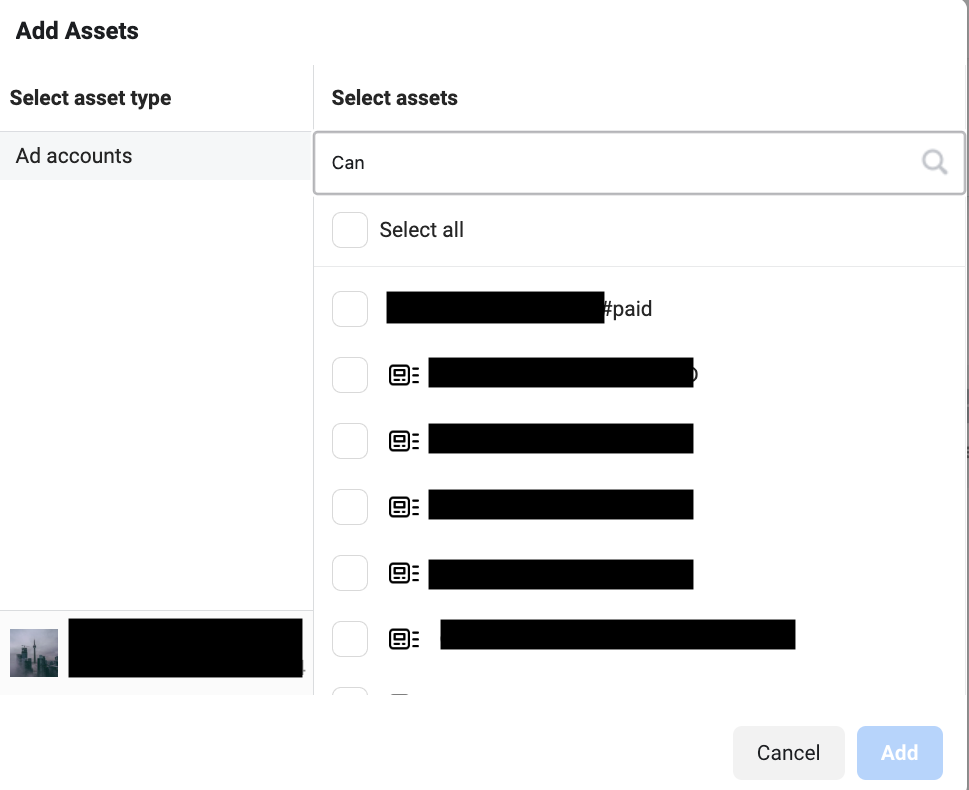Click the blue Add button
969x790 pixels.
900,752
